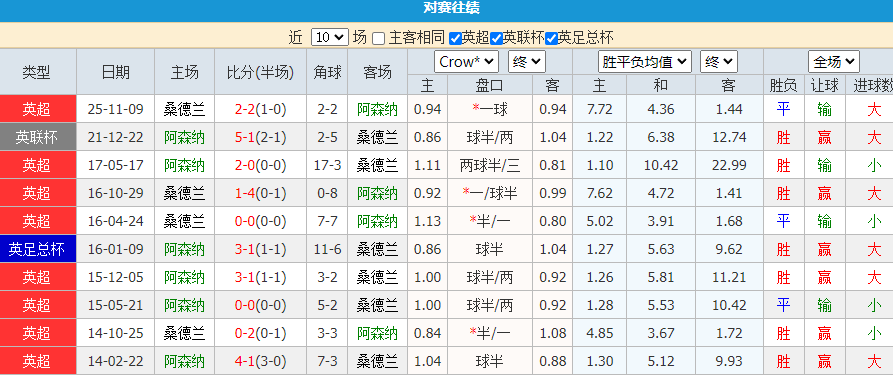This screenshot has height=378, width=893.
Task: Click the 4-1(3-0) score on 14-02-22
Action: 260,361
